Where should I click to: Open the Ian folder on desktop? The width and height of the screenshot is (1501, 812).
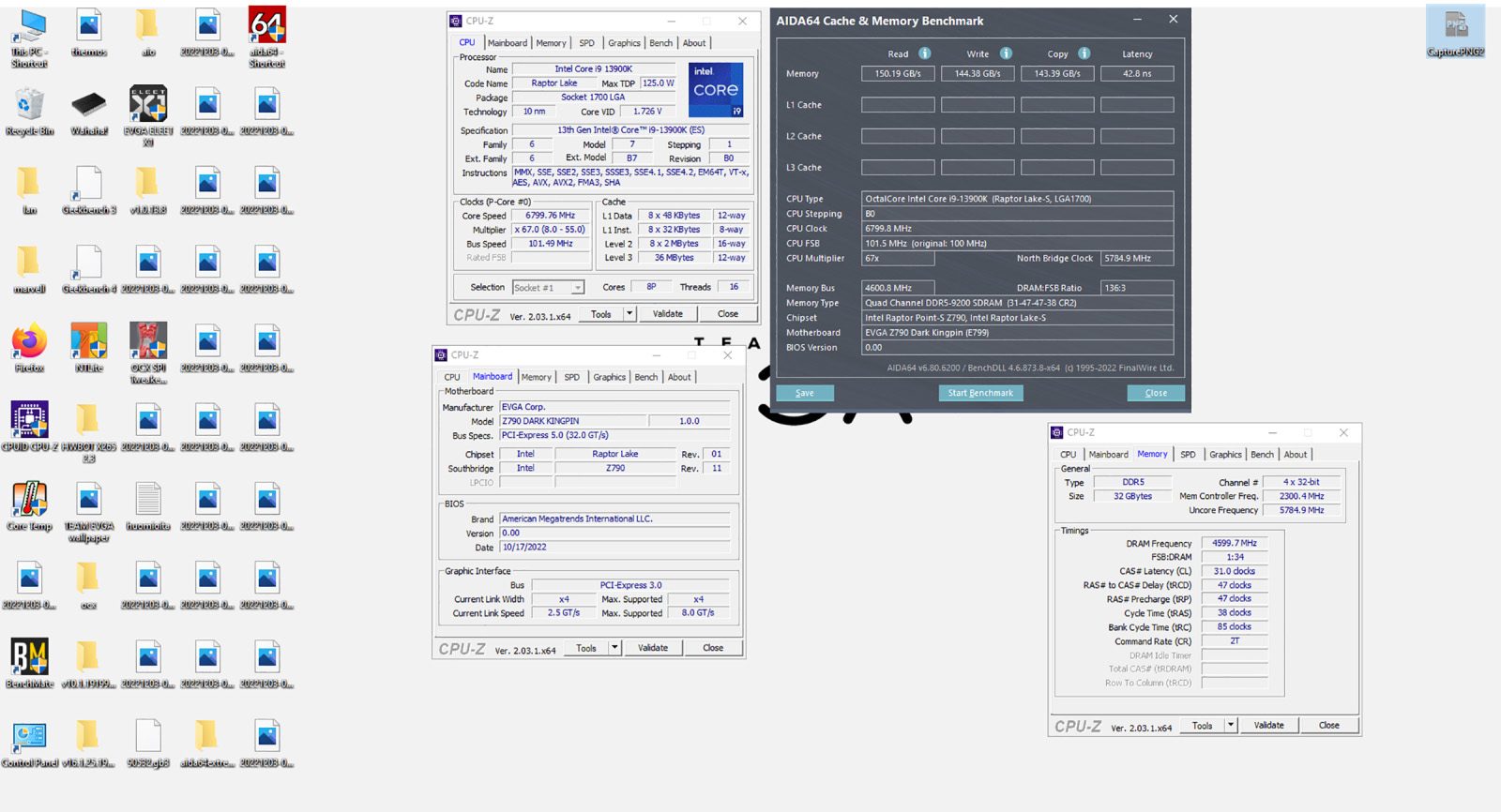(29, 191)
